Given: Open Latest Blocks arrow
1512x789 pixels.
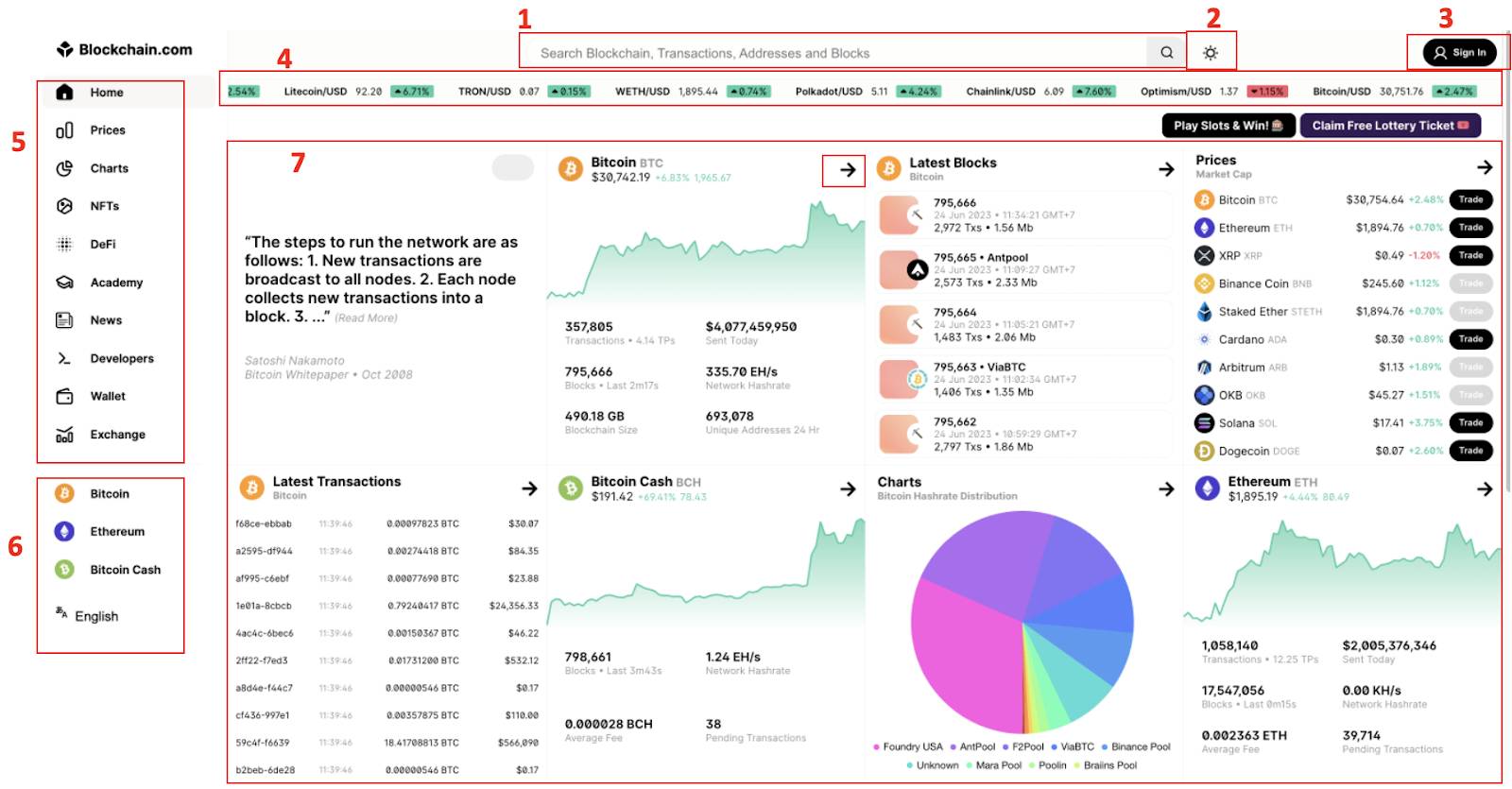Looking at the screenshot, I should click(1166, 169).
